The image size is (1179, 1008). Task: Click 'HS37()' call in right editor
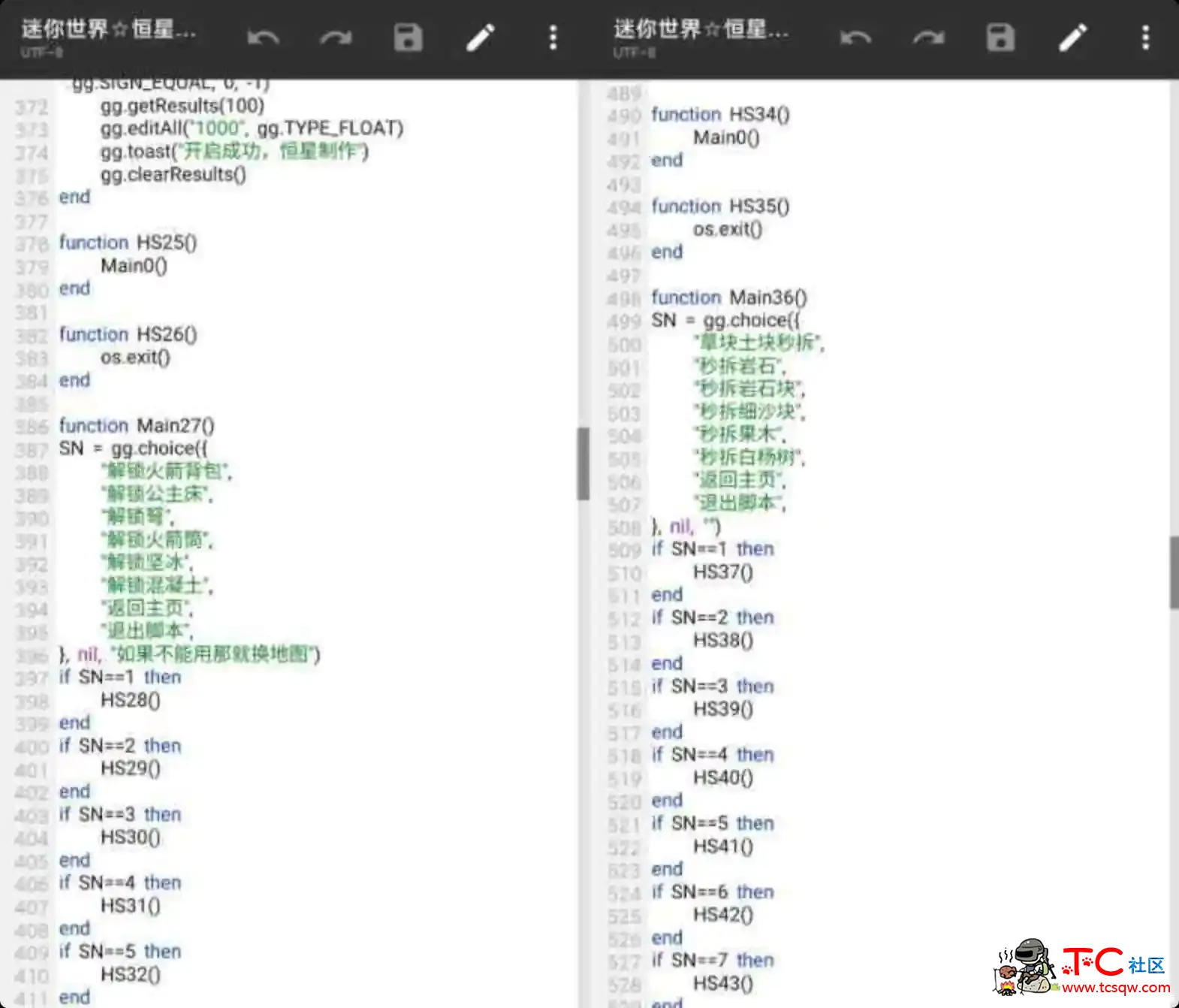723,572
